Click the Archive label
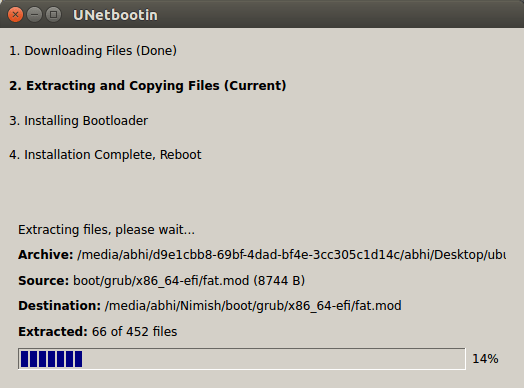Image resolution: width=524 pixels, height=388 pixels. pos(45,255)
